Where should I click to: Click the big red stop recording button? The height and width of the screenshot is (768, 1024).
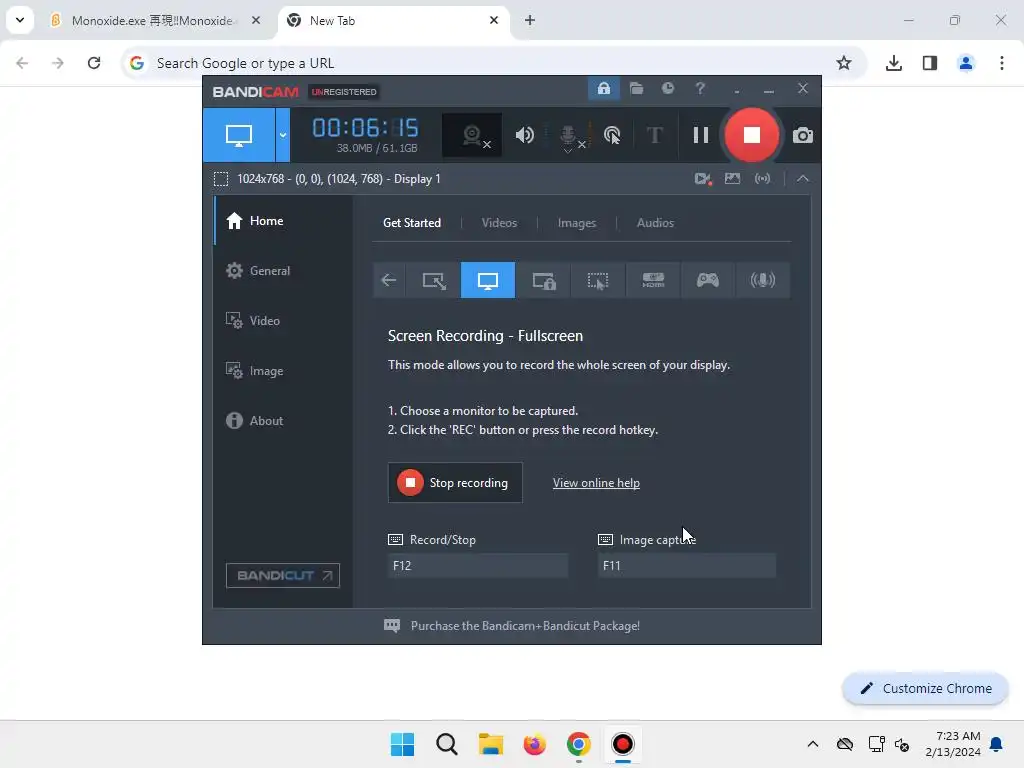point(752,135)
